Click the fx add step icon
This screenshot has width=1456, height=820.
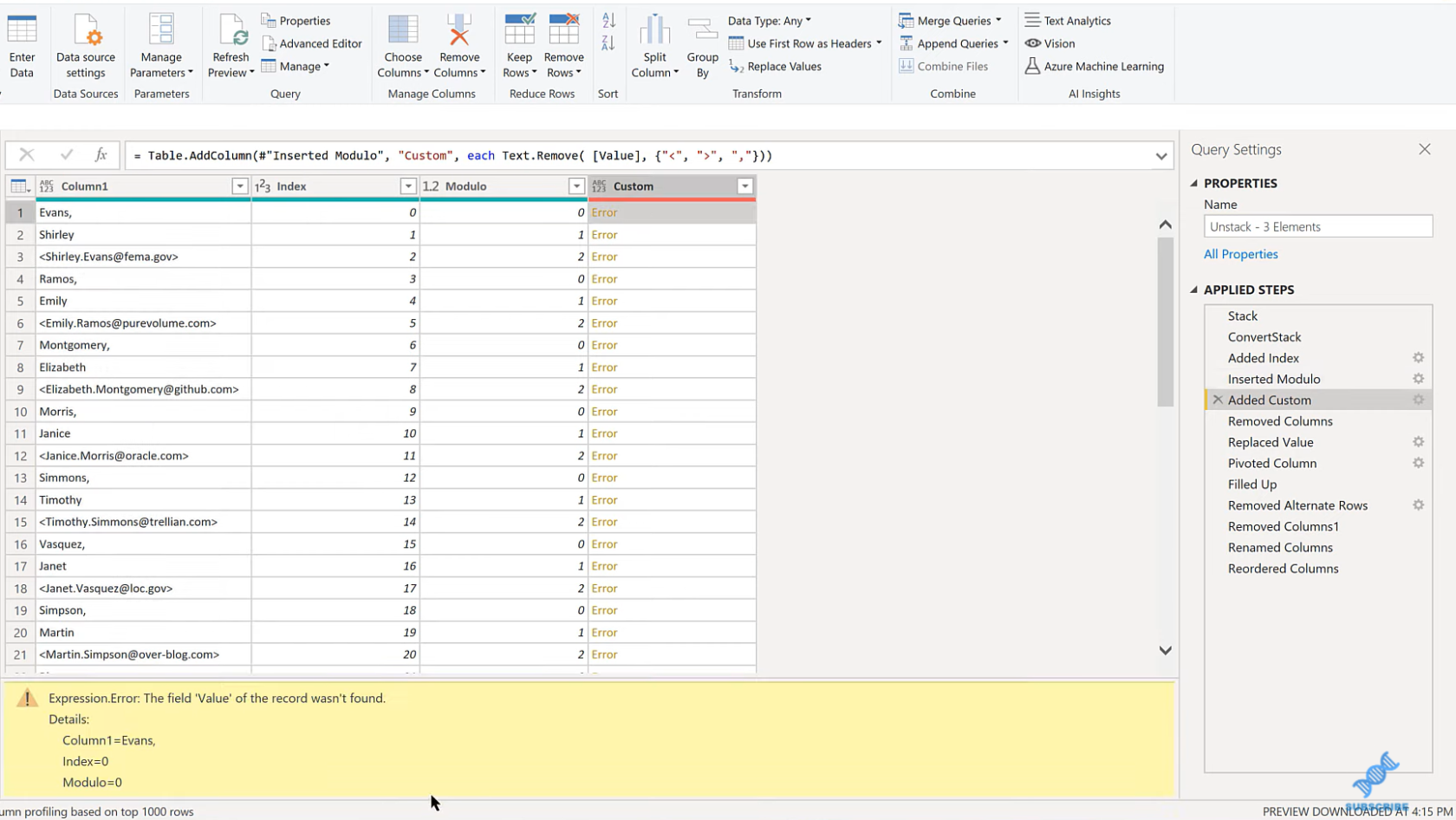pos(101,155)
